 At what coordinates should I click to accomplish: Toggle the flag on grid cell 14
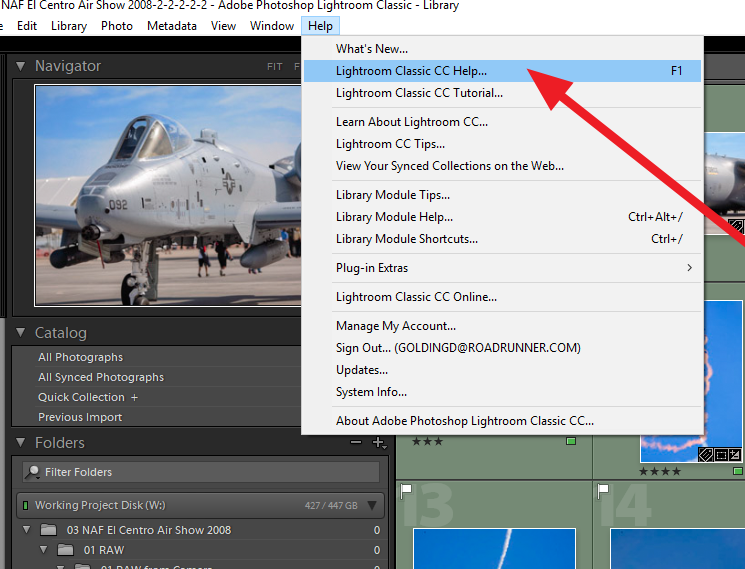(x=603, y=491)
